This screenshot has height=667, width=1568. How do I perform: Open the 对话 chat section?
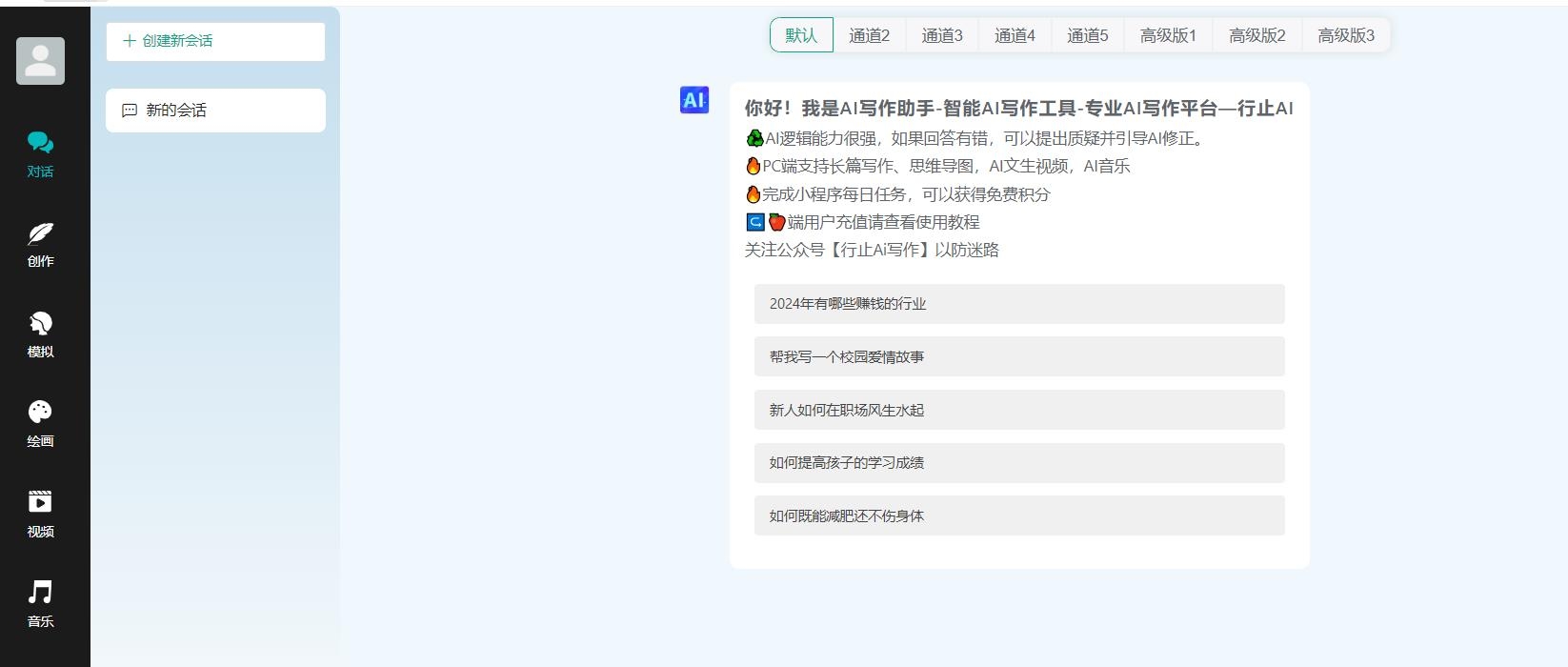click(x=40, y=154)
